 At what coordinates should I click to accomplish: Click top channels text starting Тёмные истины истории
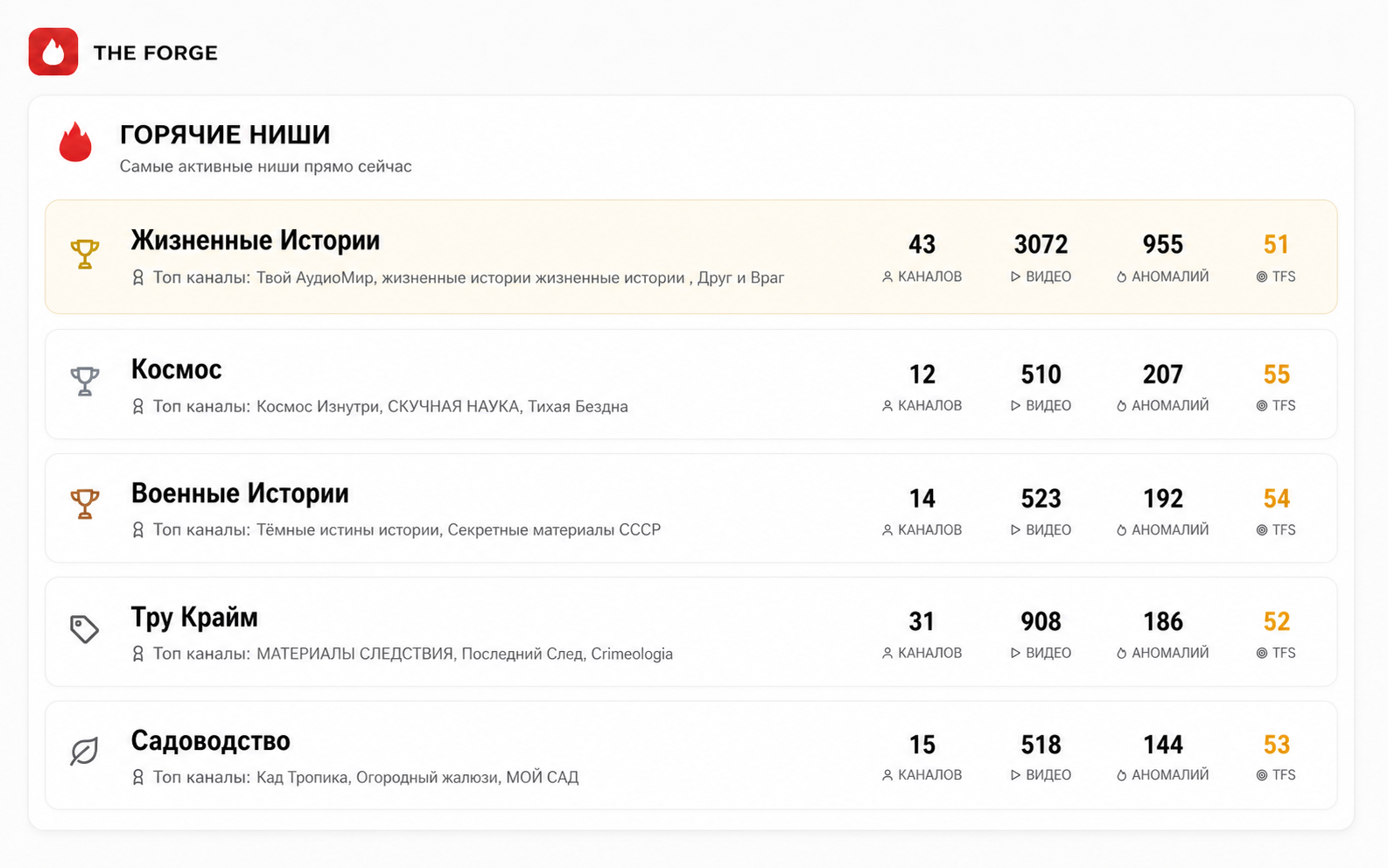(x=459, y=529)
